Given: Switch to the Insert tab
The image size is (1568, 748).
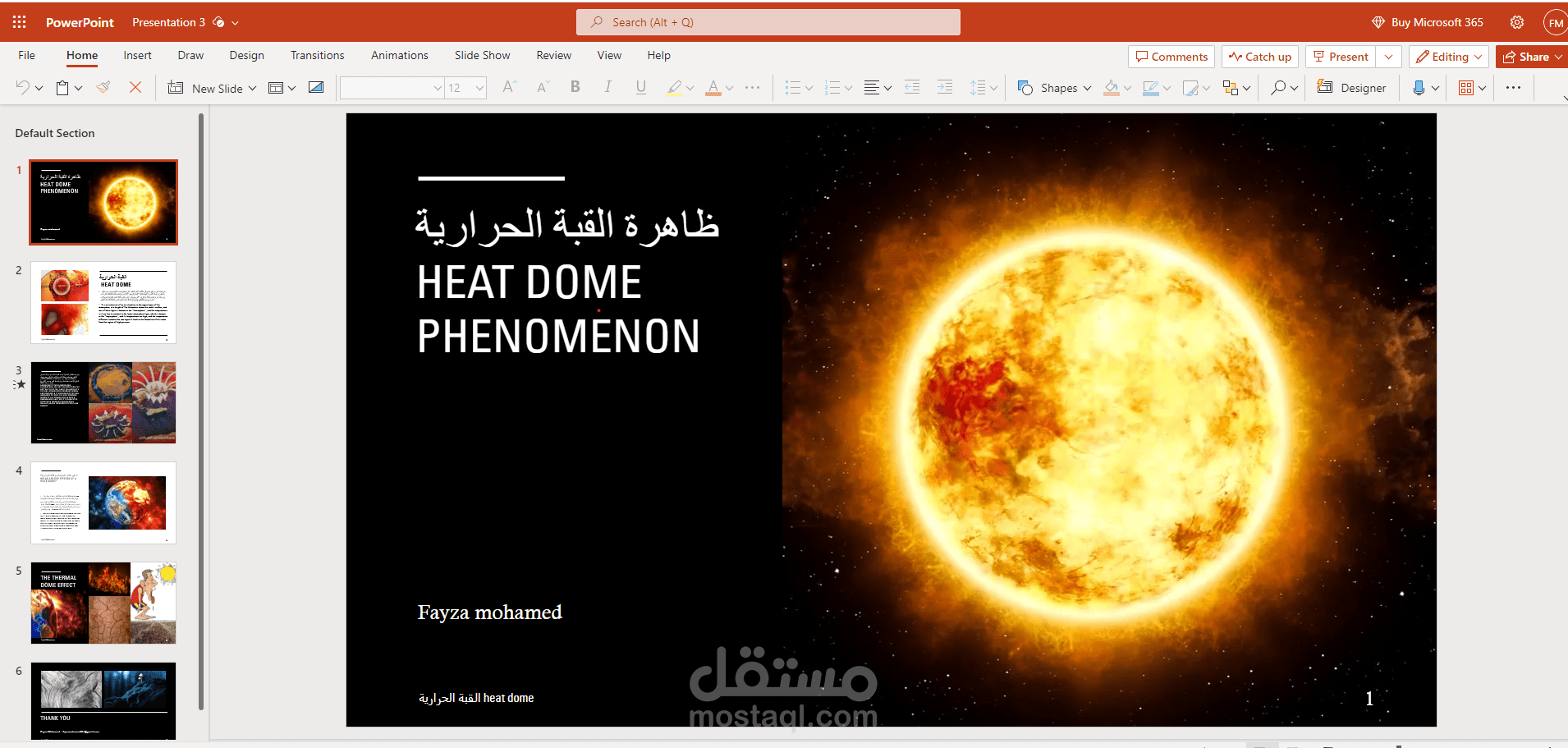Looking at the screenshot, I should pos(137,55).
